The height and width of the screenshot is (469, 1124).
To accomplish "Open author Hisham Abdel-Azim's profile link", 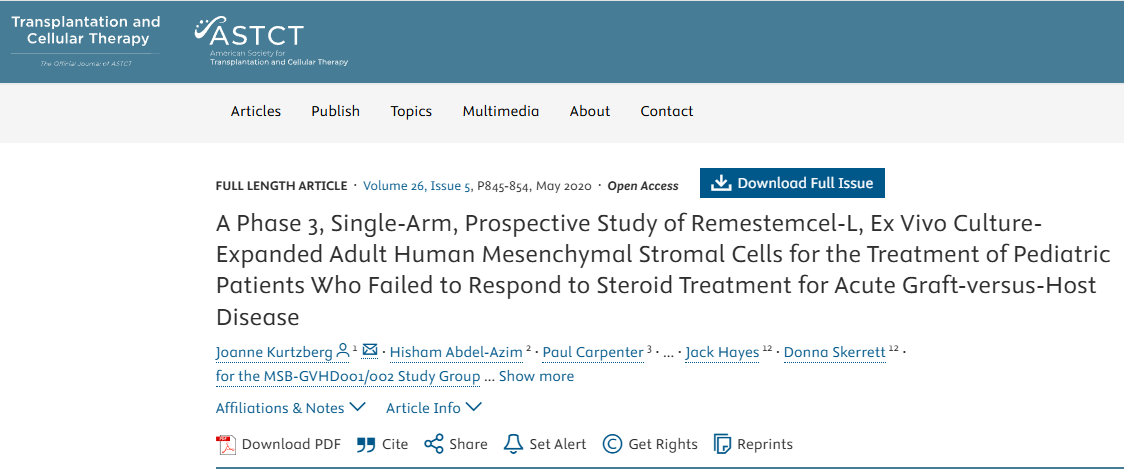I will (x=455, y=352).
